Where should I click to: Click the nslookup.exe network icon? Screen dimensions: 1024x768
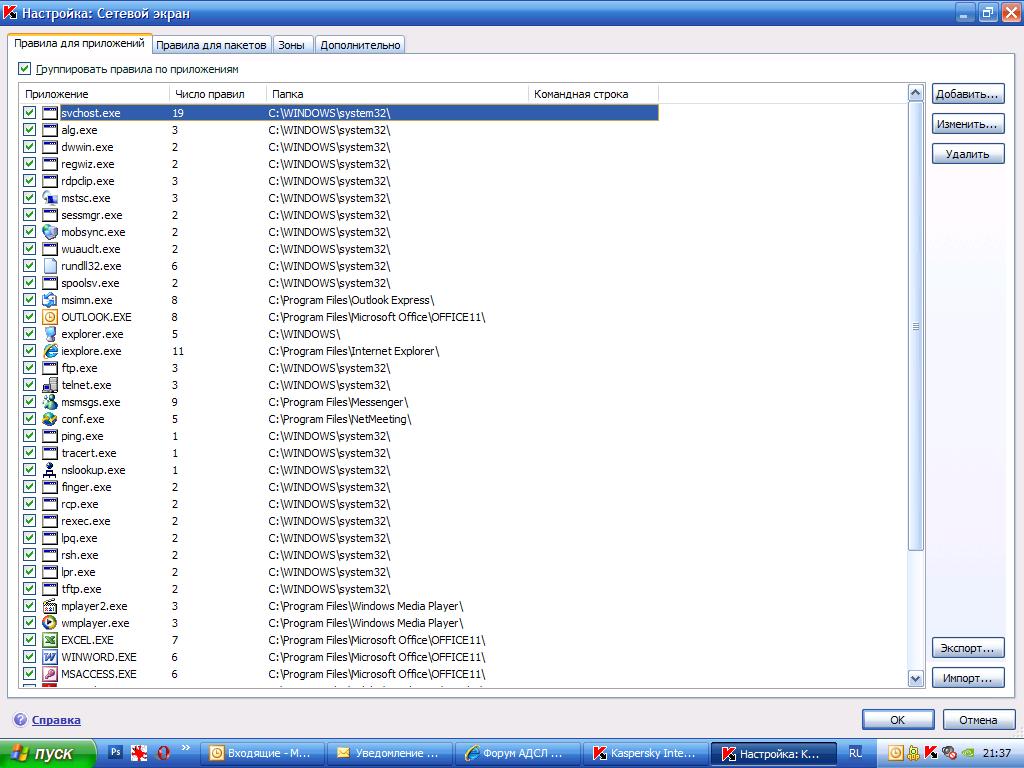point(50,470)
